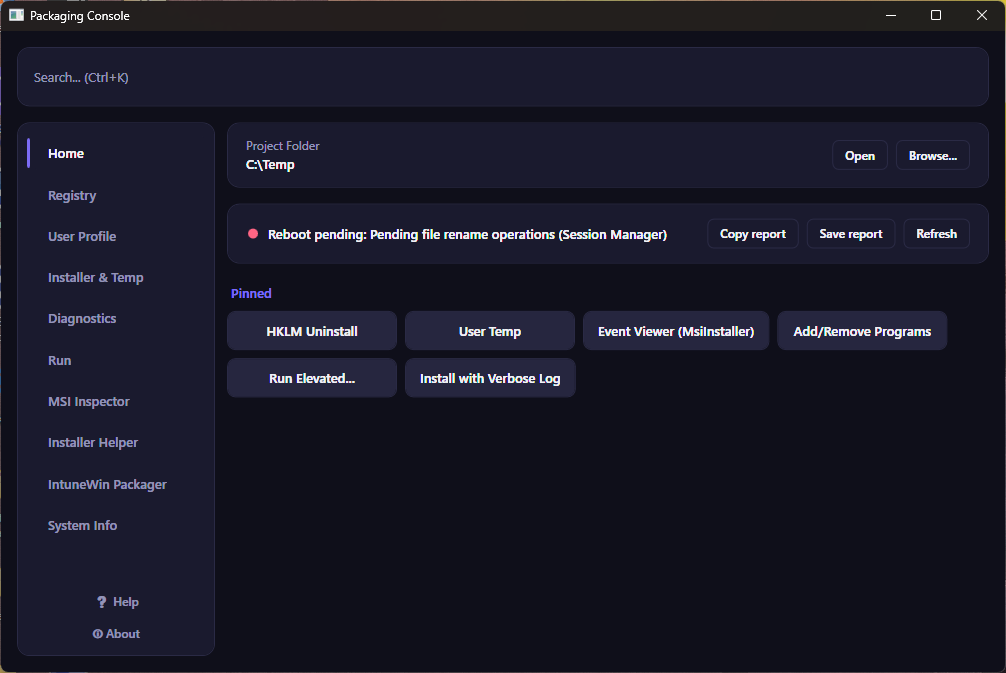
Task: Close the Packaging Console window
Action: pyautogui.click(x=982, y=15)
